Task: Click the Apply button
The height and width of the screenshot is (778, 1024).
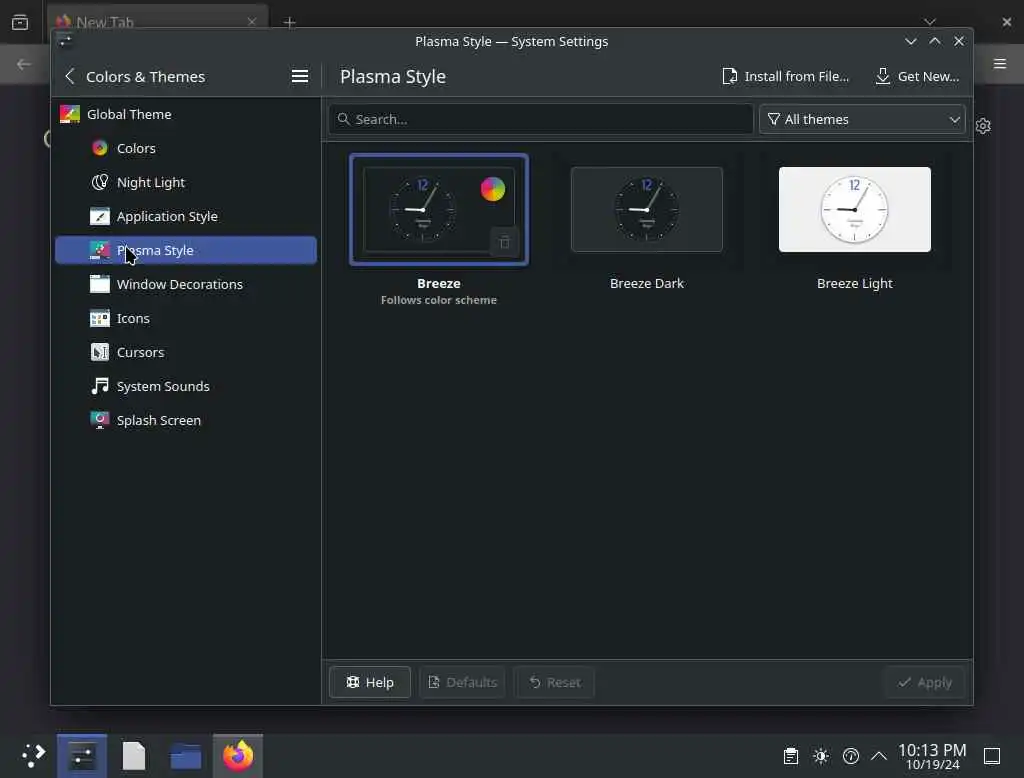Action: 925,682
